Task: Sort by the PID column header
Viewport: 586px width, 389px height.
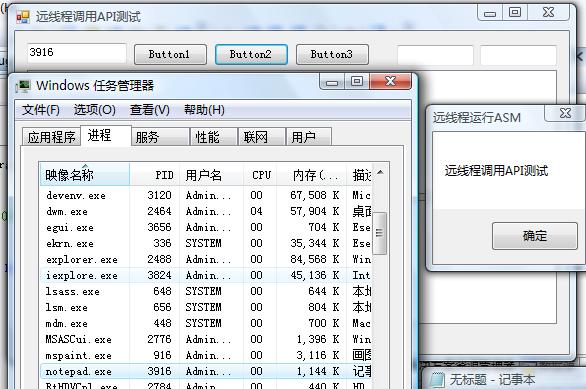Action: (154, 175)
